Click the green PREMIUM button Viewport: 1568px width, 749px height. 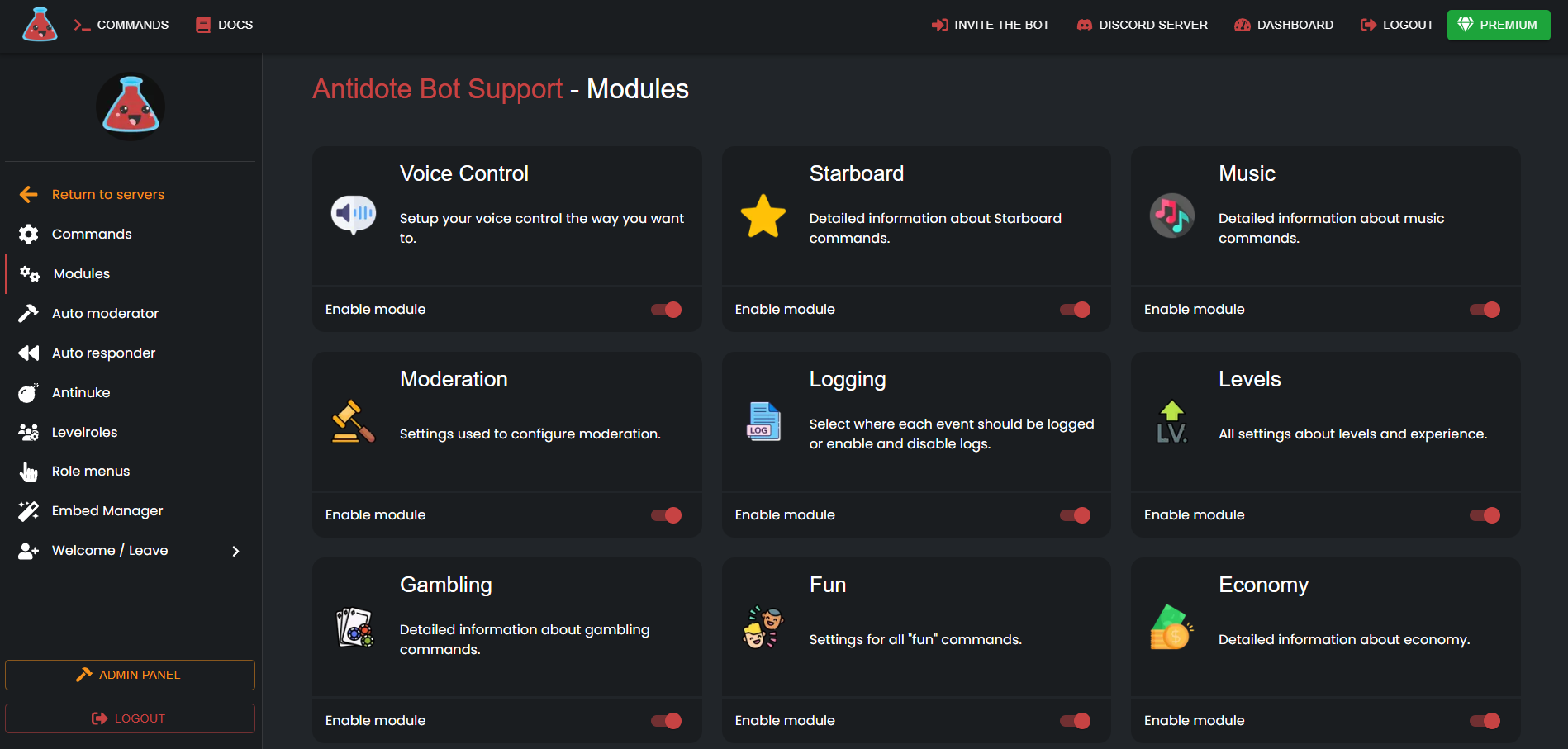coord(1499,25)
